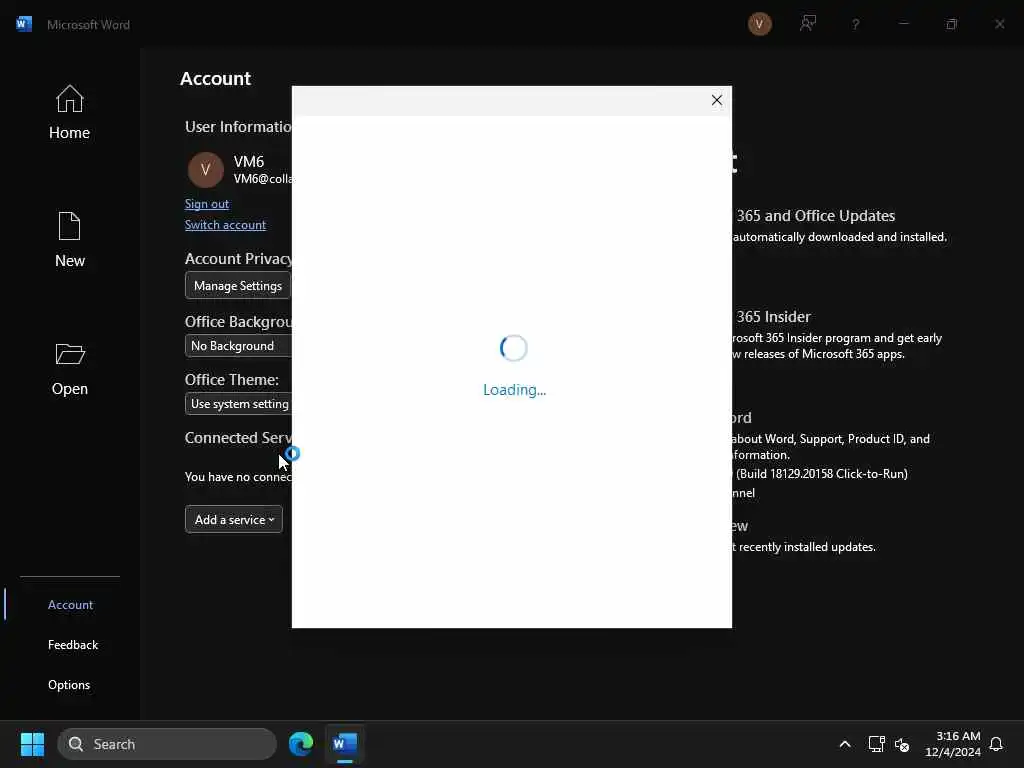Open the Add a service dropdown
This screenshot has width=1024, height=768.
(234, 519)
